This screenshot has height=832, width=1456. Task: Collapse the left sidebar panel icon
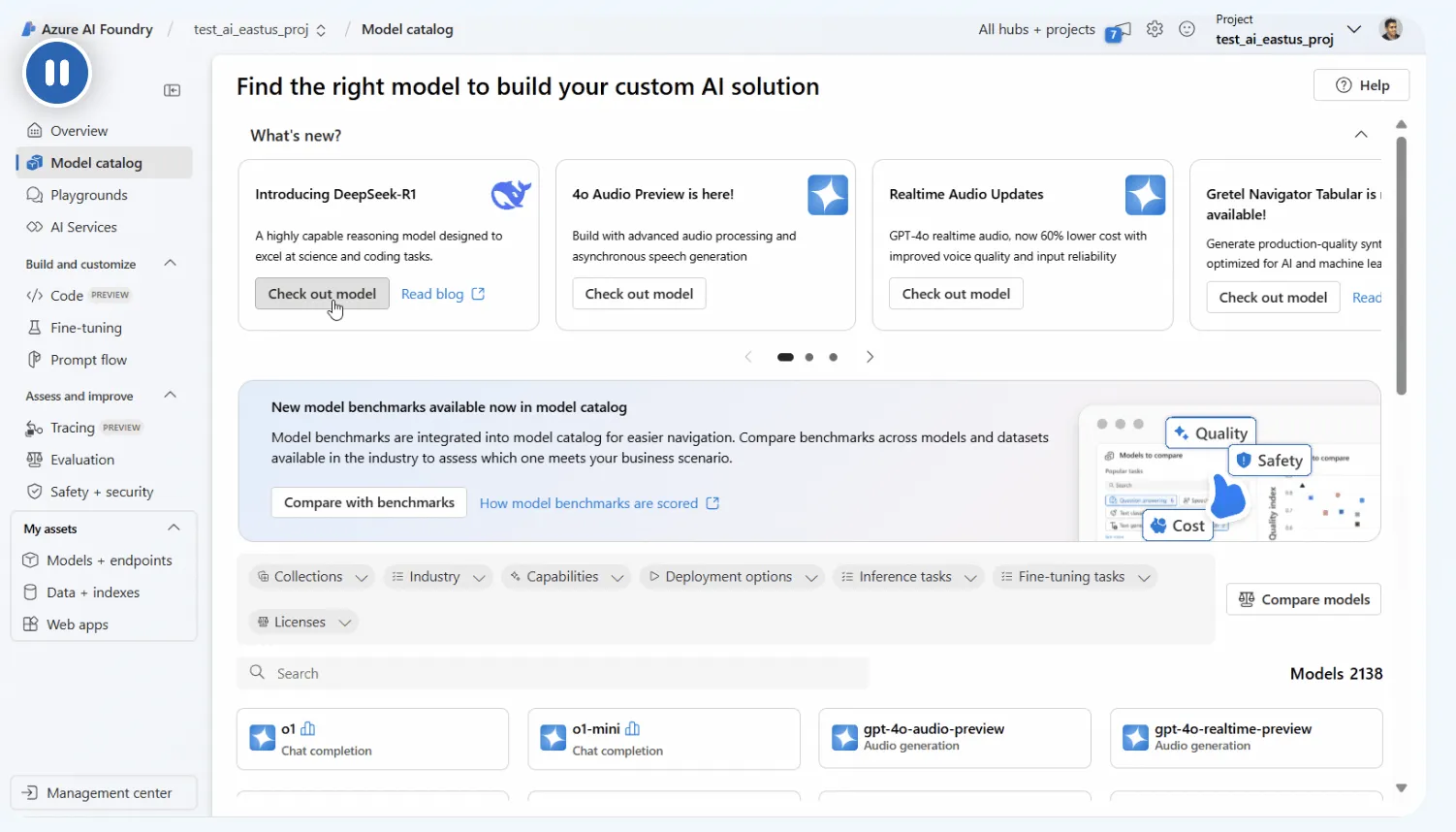[173, 90]
